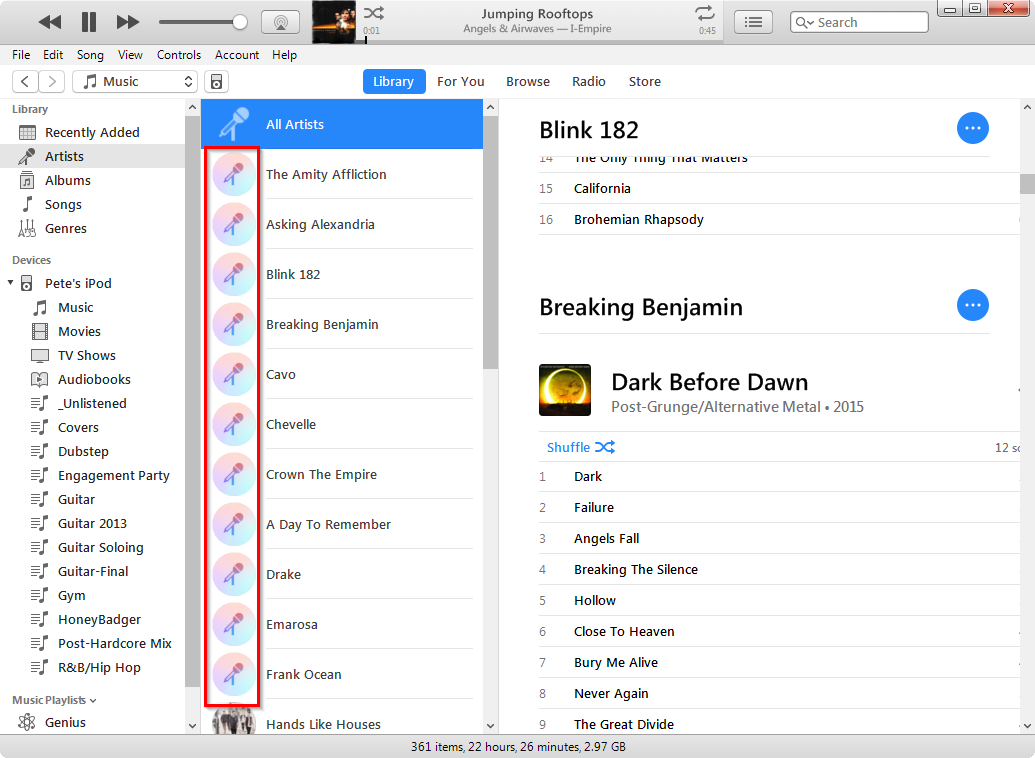Viewport: 1035px width, 758px height.
Task: Collapse Pete's iPod device tree
Action: 11,283
